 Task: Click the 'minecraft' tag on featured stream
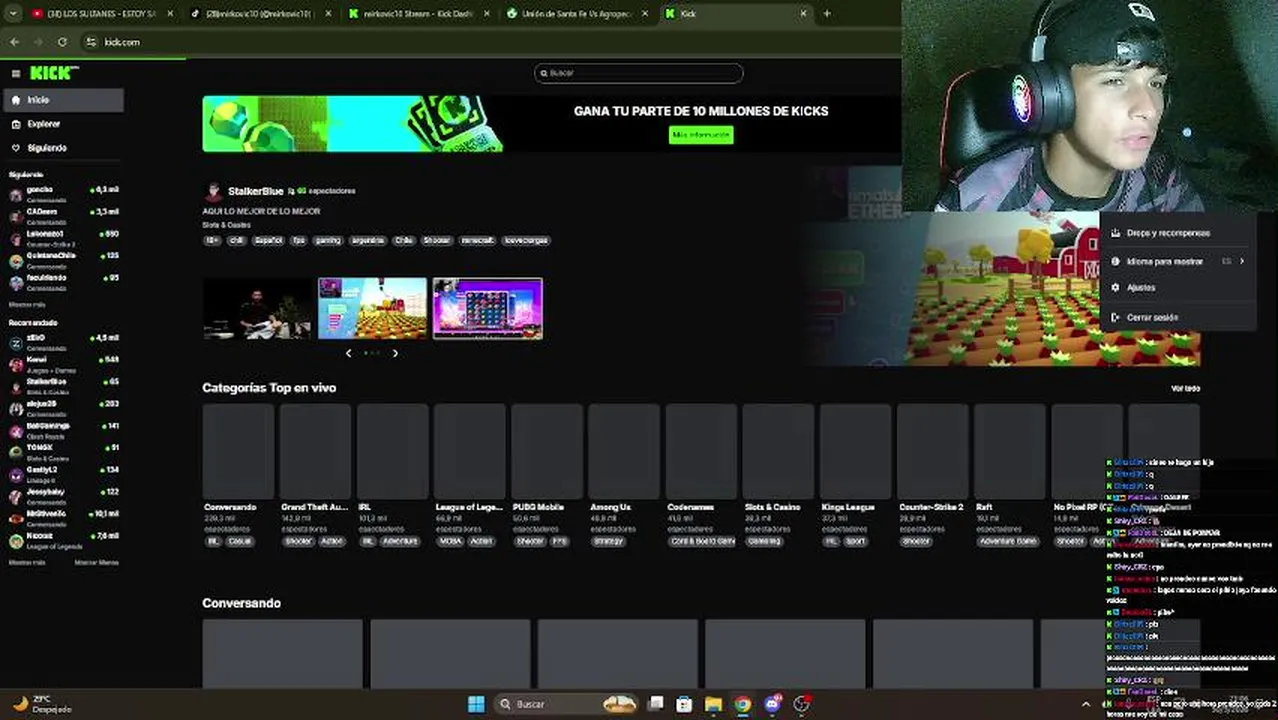tap(476, 240)
